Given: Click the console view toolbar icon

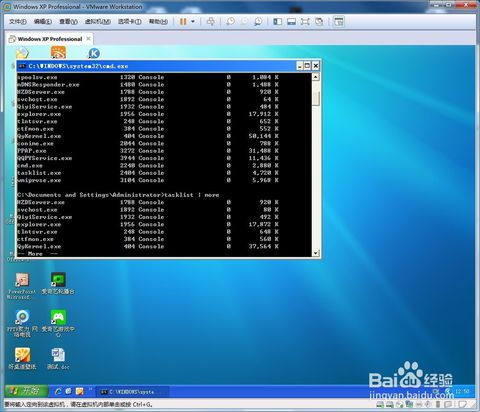Looking at the screenshot, I should 339,22.
